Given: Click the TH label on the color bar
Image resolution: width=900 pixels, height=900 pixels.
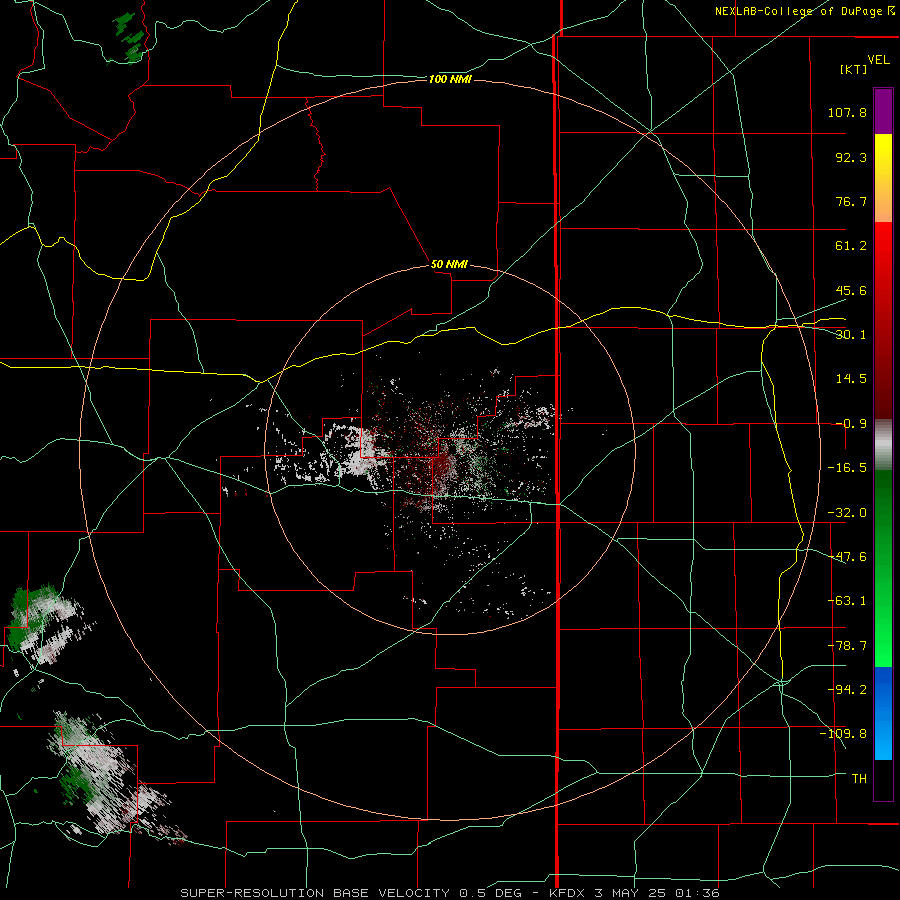Looking at the screenshot, I should pyautogui.click(x=859, y=778).
